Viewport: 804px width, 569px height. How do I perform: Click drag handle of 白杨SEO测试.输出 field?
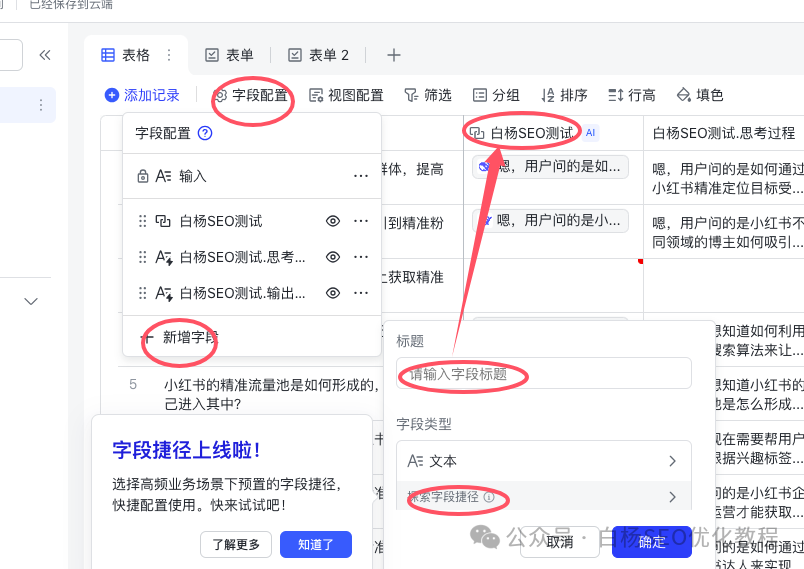tap(143, 293)
